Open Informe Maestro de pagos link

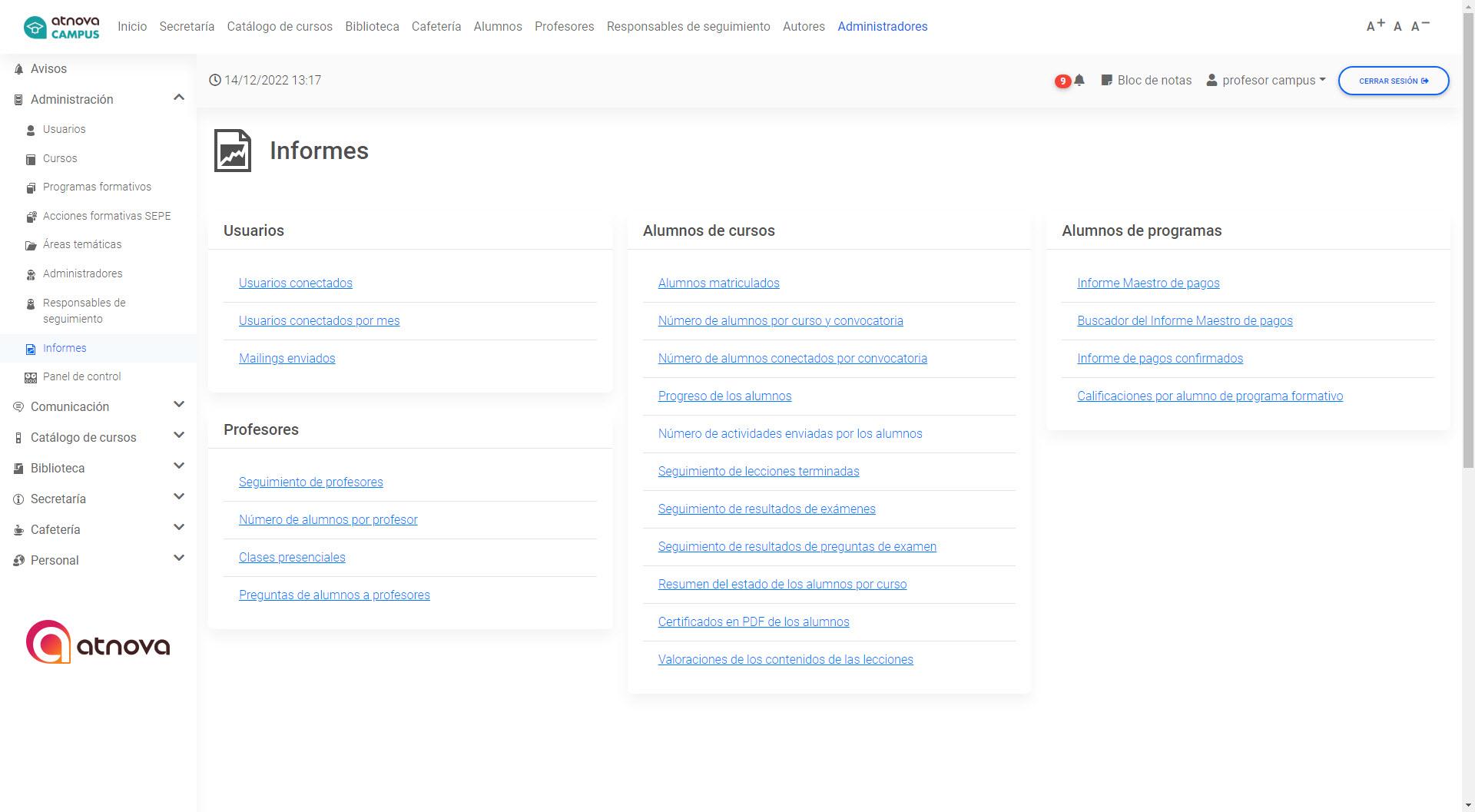(x=1148, y=283)
